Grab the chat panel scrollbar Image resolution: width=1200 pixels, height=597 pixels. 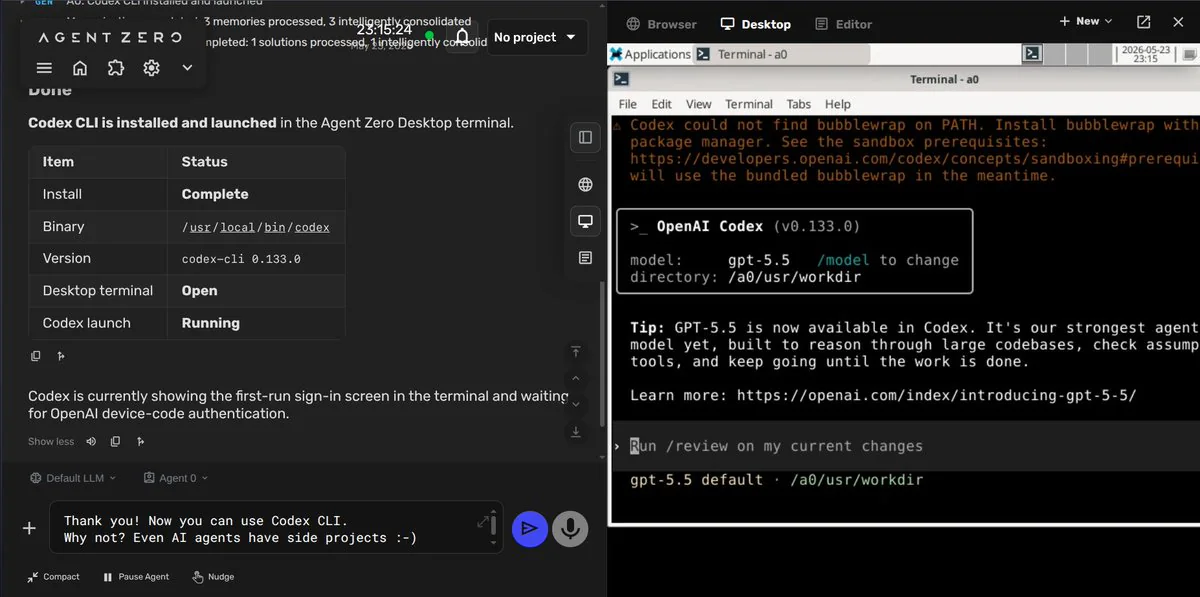(x=601, y=352)
